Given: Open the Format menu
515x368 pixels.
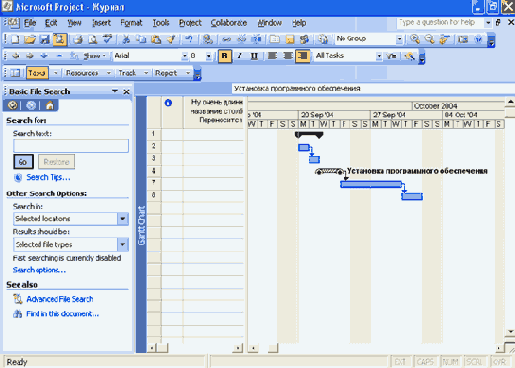Looking at the screenshot, I should coord(131,23).
